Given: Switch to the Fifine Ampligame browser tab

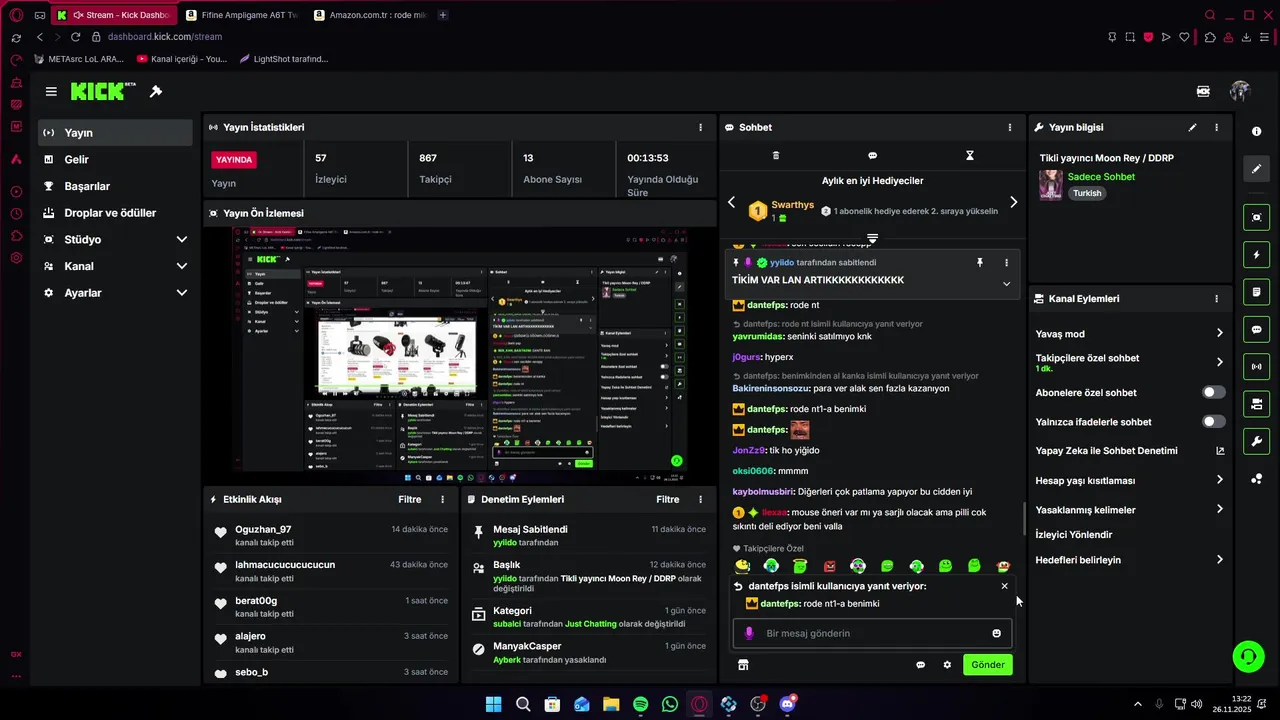Looking at the screenshot, I should (240, 15).
